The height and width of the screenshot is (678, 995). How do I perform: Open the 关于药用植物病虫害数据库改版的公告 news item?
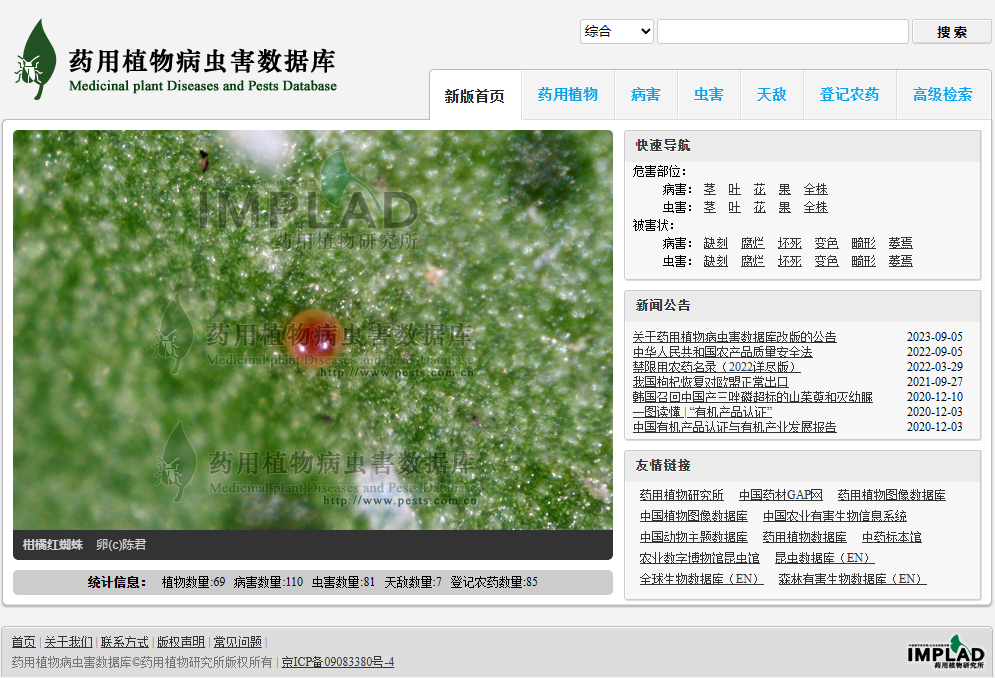(734, 336)
